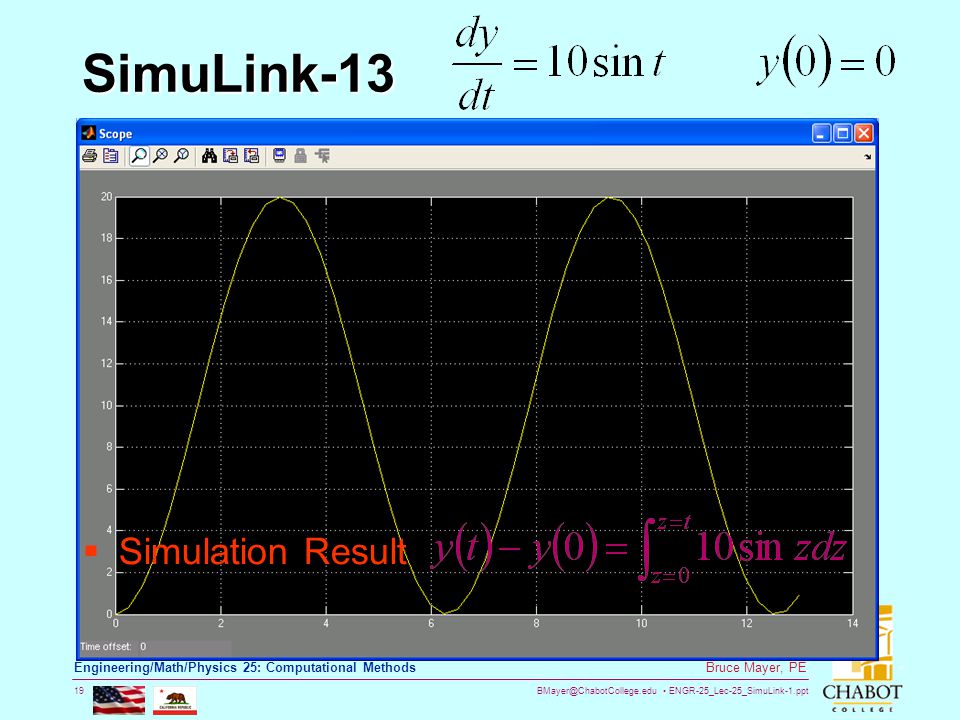Click the MATLAB logo in Scope title bar
This screenshot has width=960, height=720.
point(89,133)
